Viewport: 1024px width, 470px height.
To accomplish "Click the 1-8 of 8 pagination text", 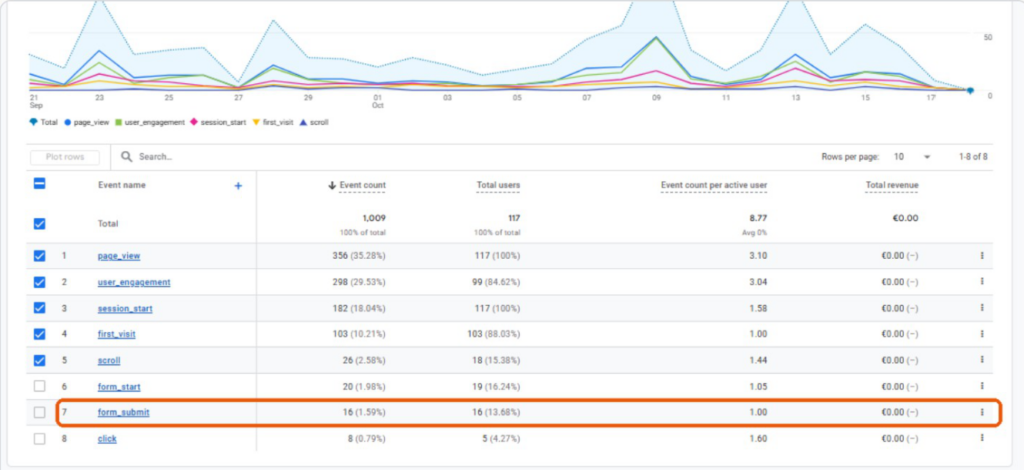I will pyautogui.click(x=973, y=157).
